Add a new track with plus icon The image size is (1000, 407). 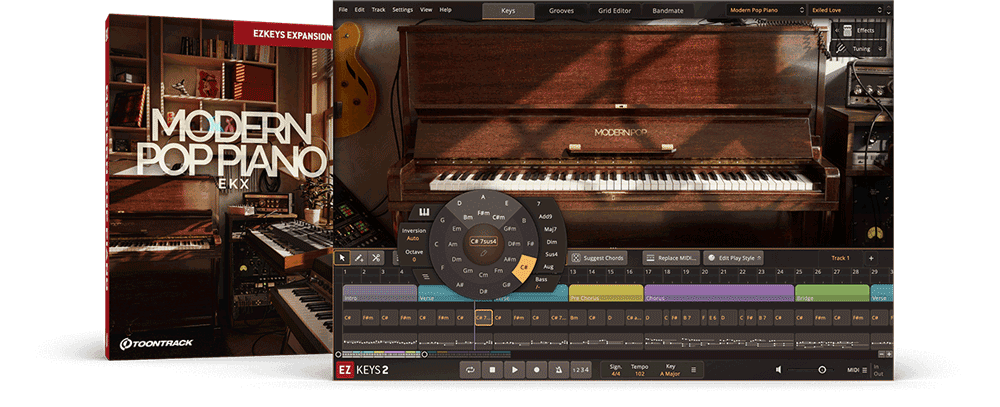coord(871,258)
